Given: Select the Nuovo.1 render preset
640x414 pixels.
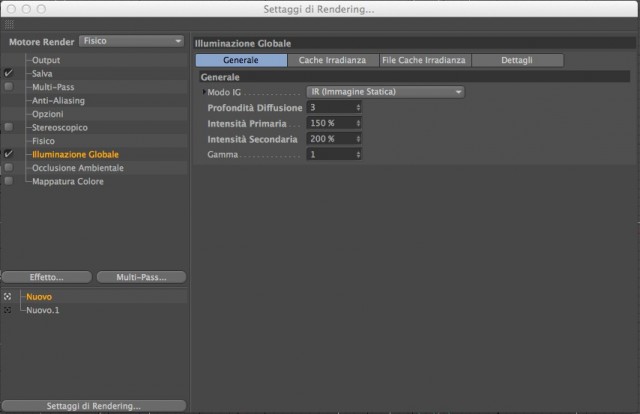Looking at the screenshot, I should point(43,310).
